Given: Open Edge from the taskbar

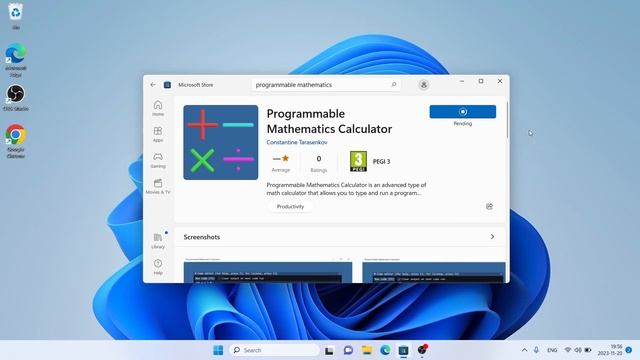Looking at the screenshot, I should pos(385,350).
